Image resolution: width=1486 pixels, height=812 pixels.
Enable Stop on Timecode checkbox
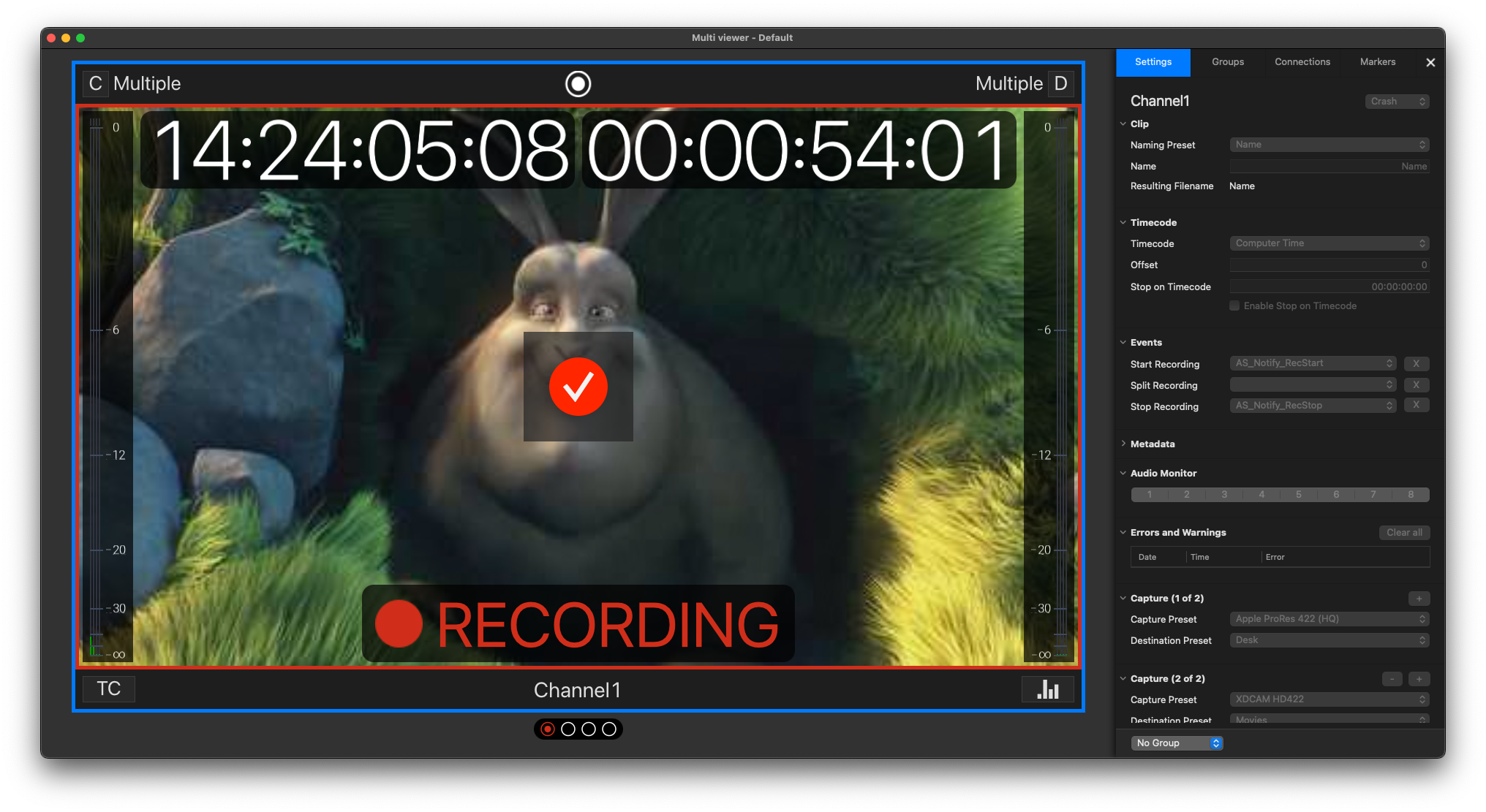1234,306
